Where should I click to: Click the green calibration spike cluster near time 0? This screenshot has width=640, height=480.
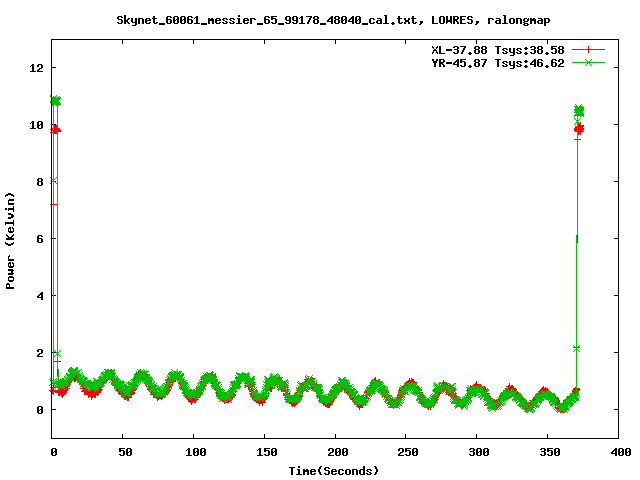[x=56, y=100]
